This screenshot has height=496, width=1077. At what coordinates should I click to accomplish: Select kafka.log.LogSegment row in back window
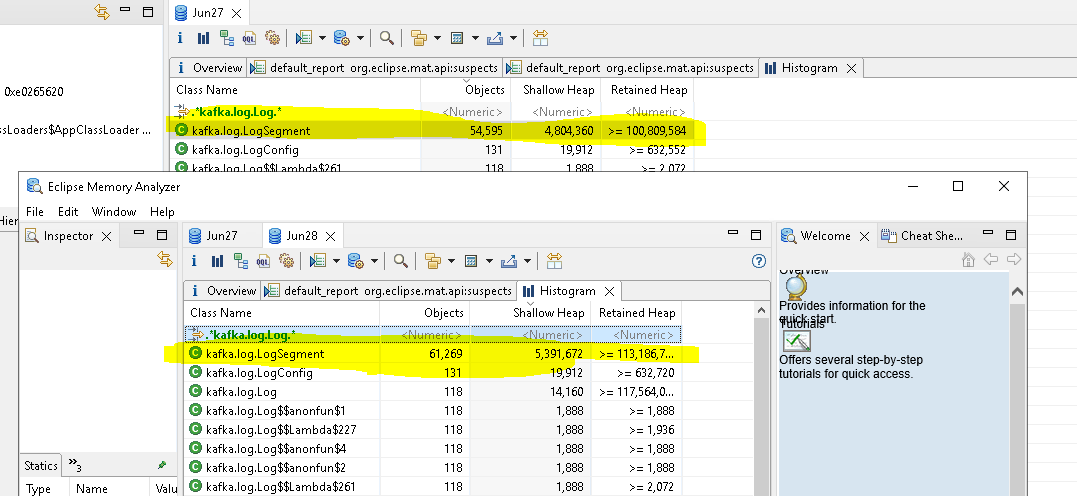click(433, 131)
